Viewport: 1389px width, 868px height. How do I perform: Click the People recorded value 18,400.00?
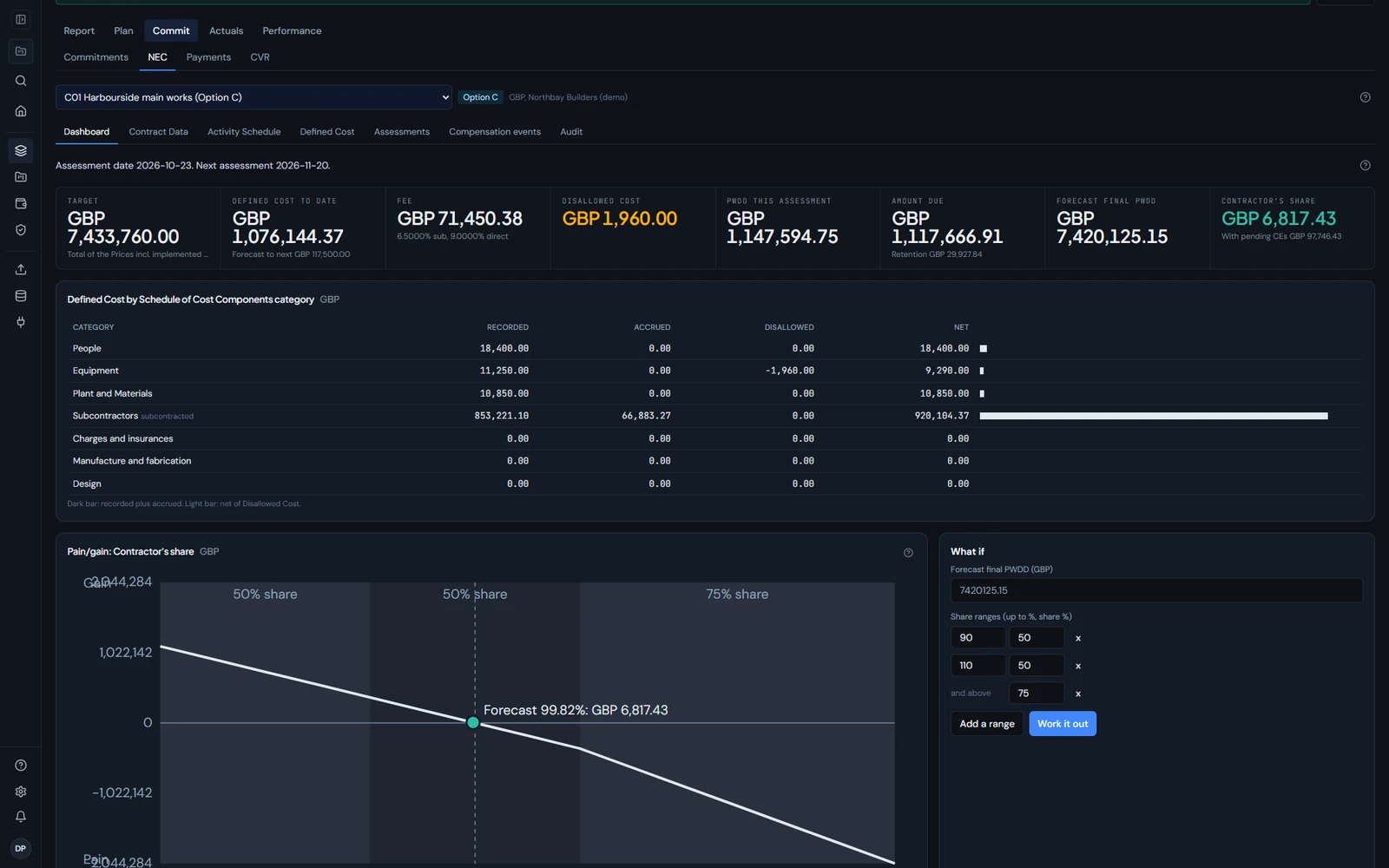click(x=504, y=349)
